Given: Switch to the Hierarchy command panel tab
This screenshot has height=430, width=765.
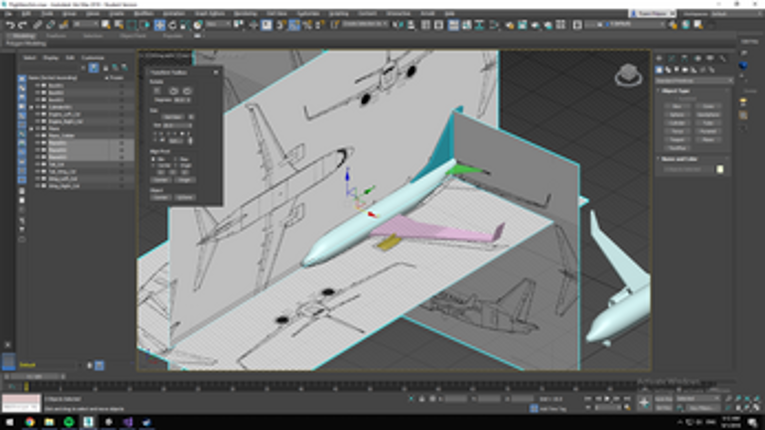Looking at the screenshot, I should [684, 58].
